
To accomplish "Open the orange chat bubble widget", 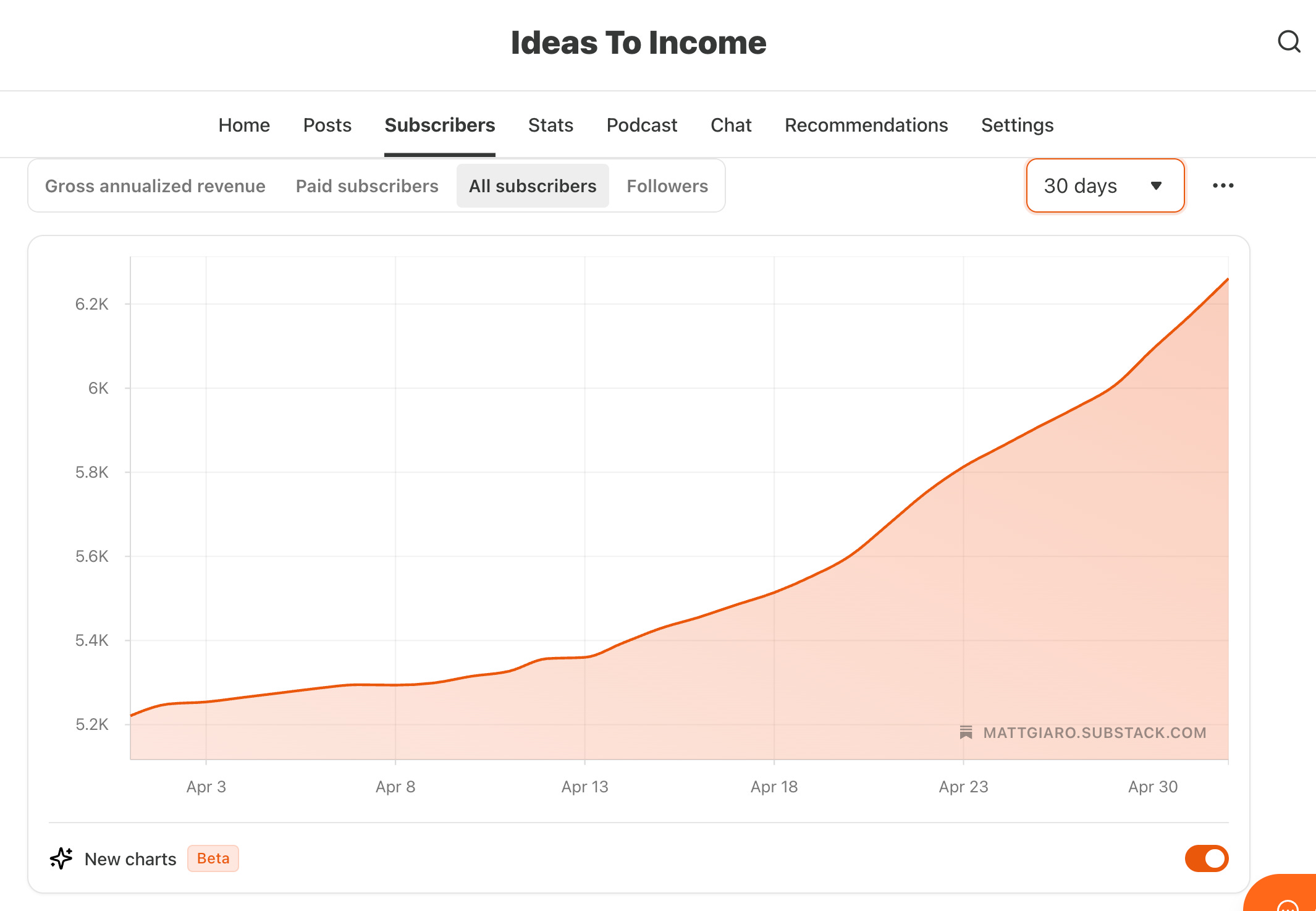I will [1287, 901].
